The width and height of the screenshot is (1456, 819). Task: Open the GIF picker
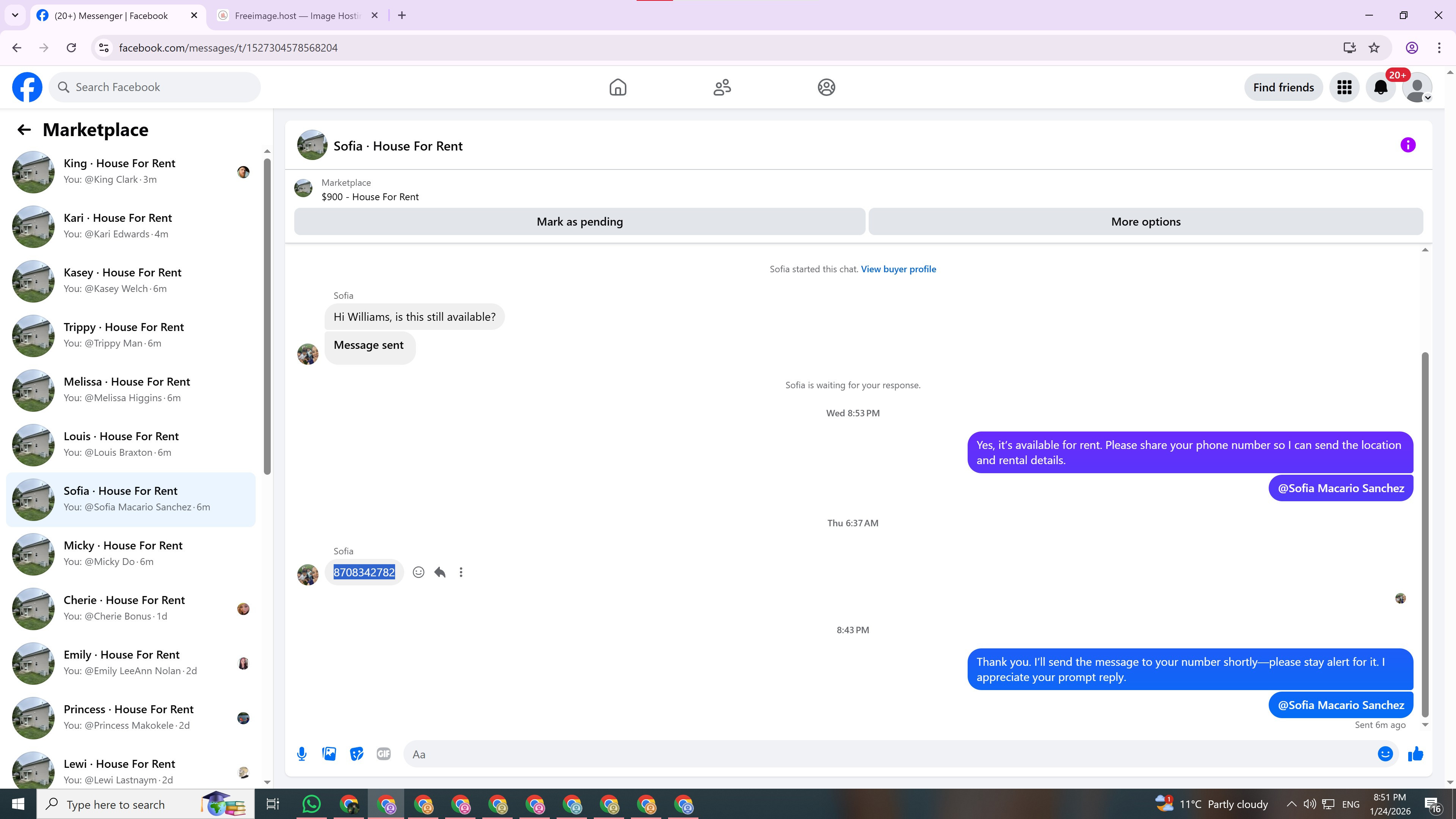click(383, 754)
